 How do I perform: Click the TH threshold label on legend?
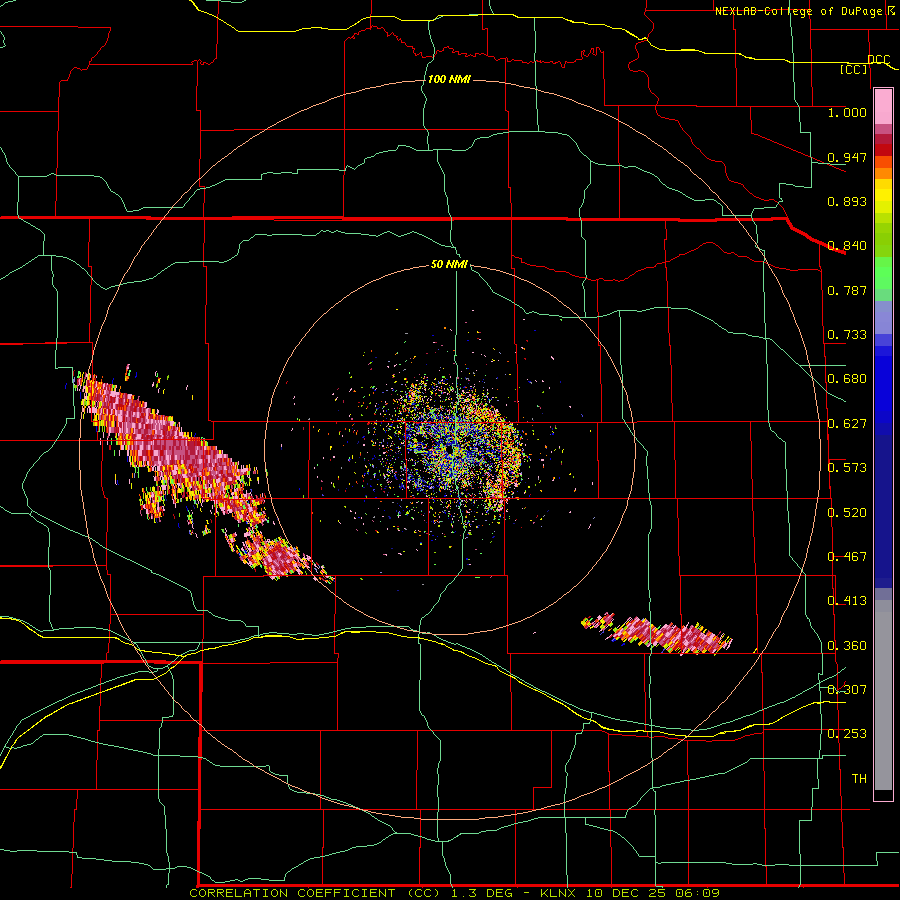tap(859, 779)
